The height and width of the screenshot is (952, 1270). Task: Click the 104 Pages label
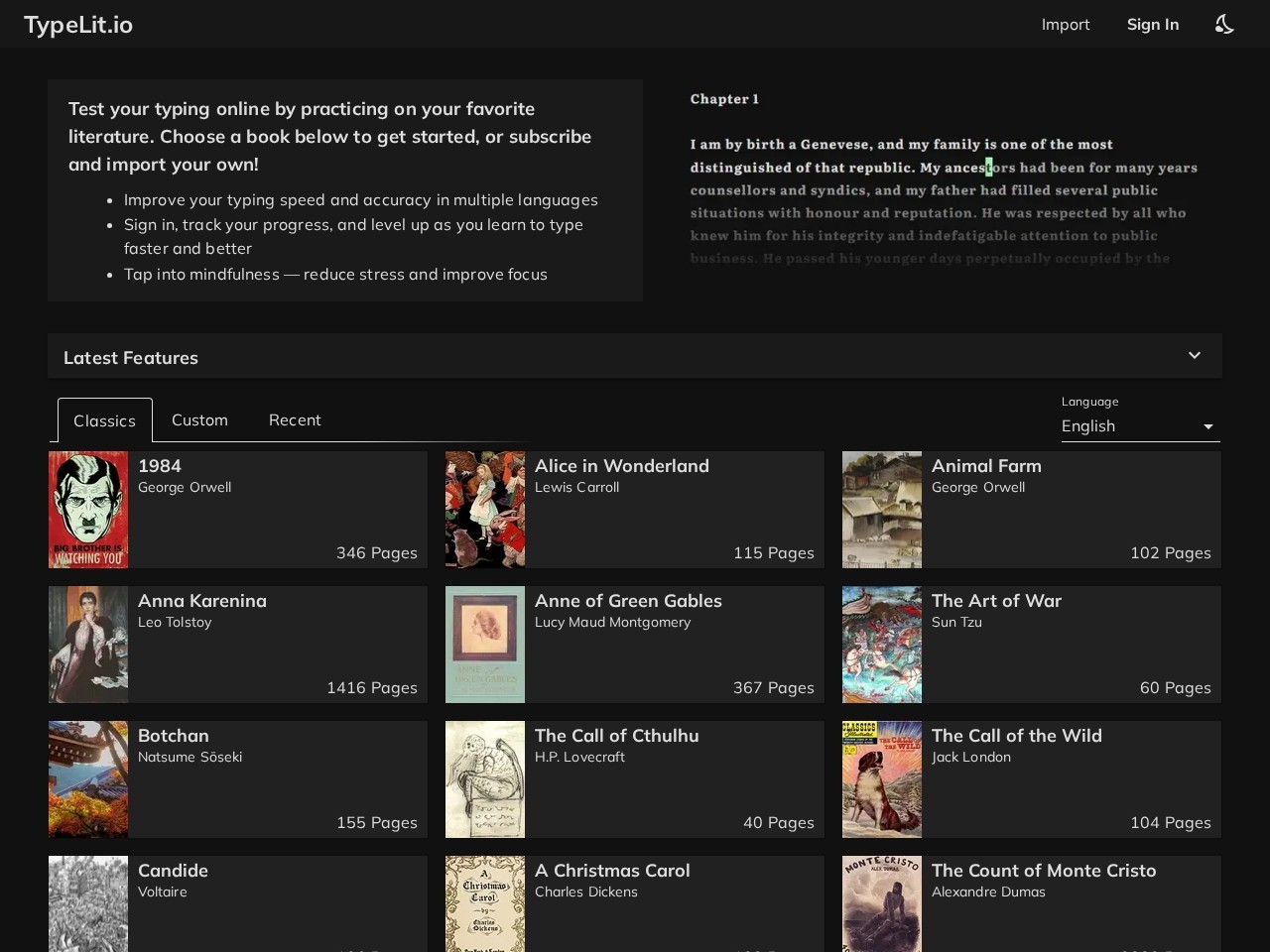coord(1171,823)
